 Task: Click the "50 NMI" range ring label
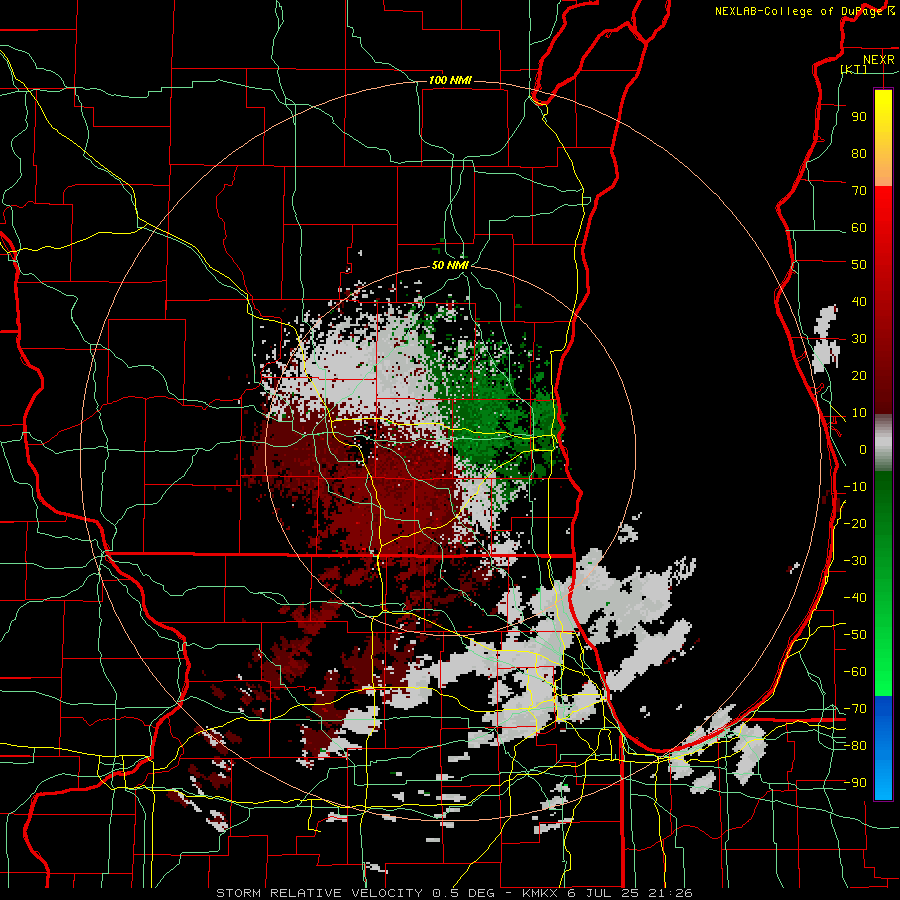pyautogui.click(x=450, y=265)
